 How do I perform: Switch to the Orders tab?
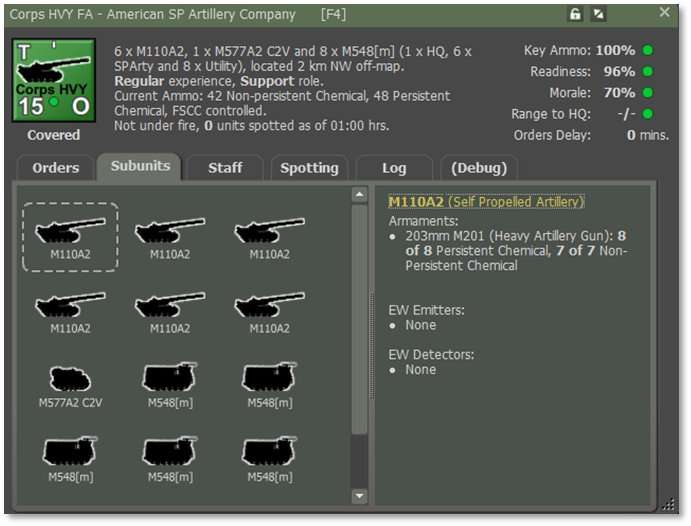point(55,168)
